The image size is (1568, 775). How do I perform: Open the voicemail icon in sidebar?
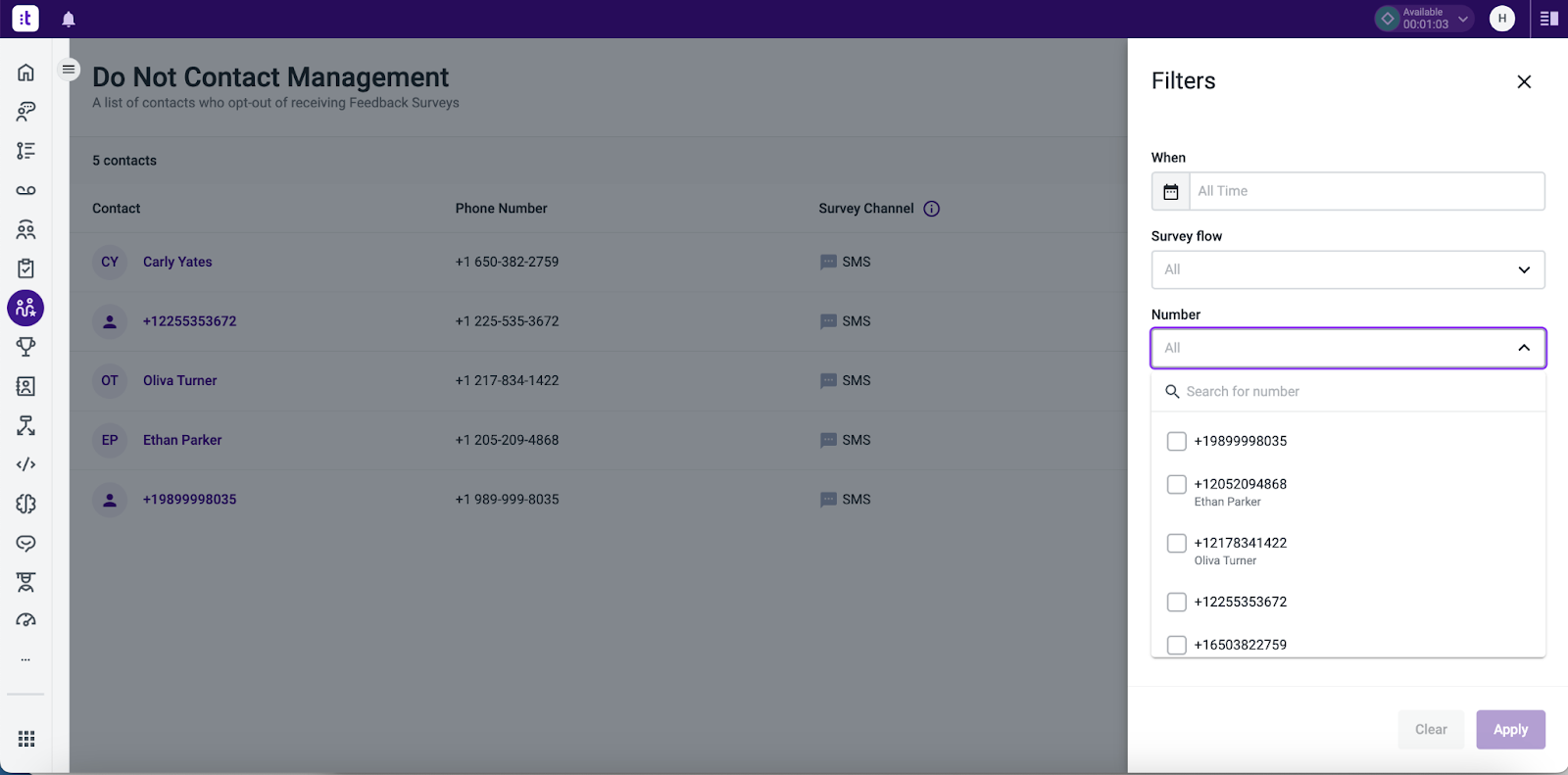(25, 190)
